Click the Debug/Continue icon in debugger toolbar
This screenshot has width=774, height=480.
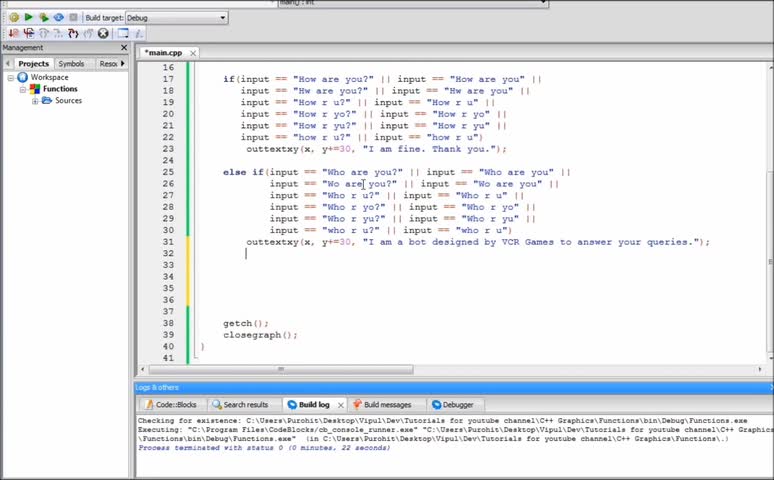click(14, 33)
